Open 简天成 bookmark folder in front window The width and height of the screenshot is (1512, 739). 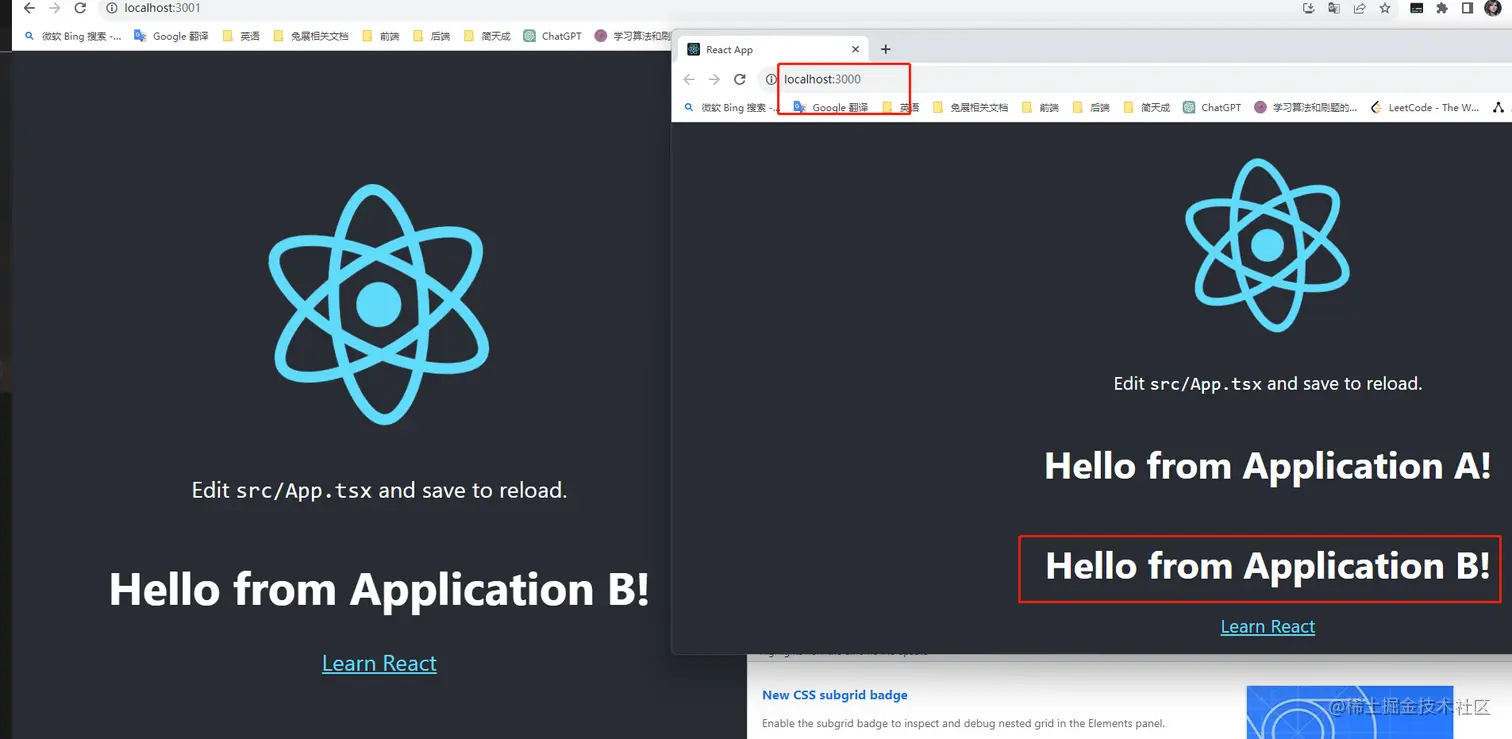(1146, 107)
